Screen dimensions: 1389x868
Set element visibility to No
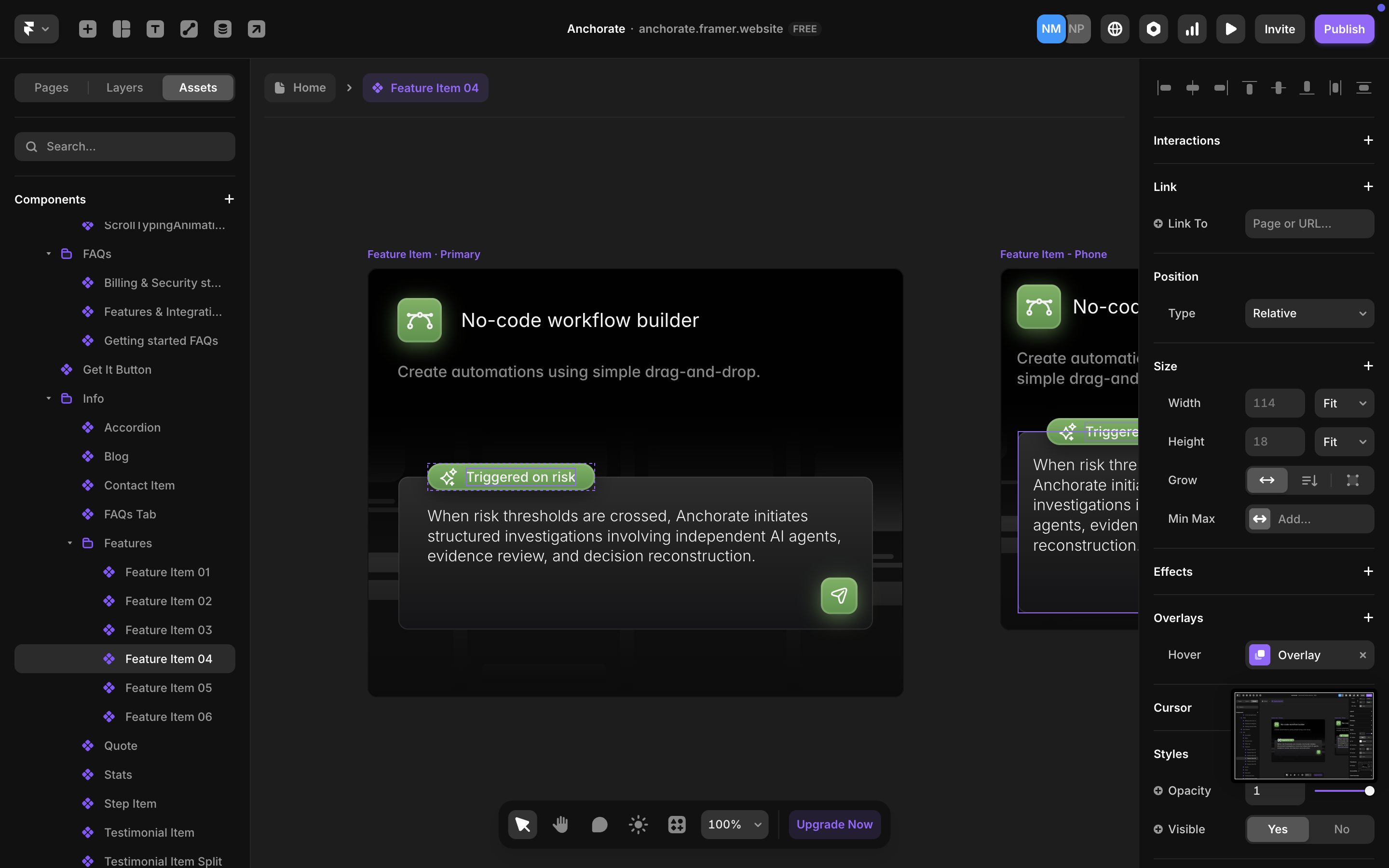[x=1341, y=828]
